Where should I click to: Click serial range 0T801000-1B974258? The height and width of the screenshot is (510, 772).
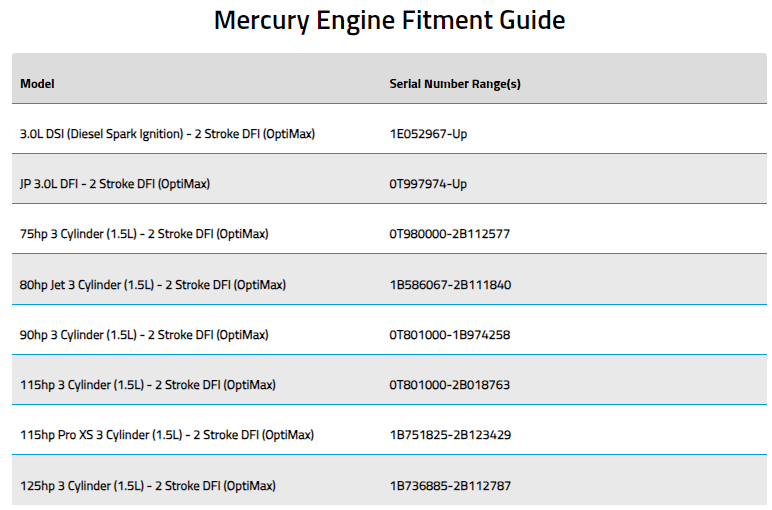(450, 335)
